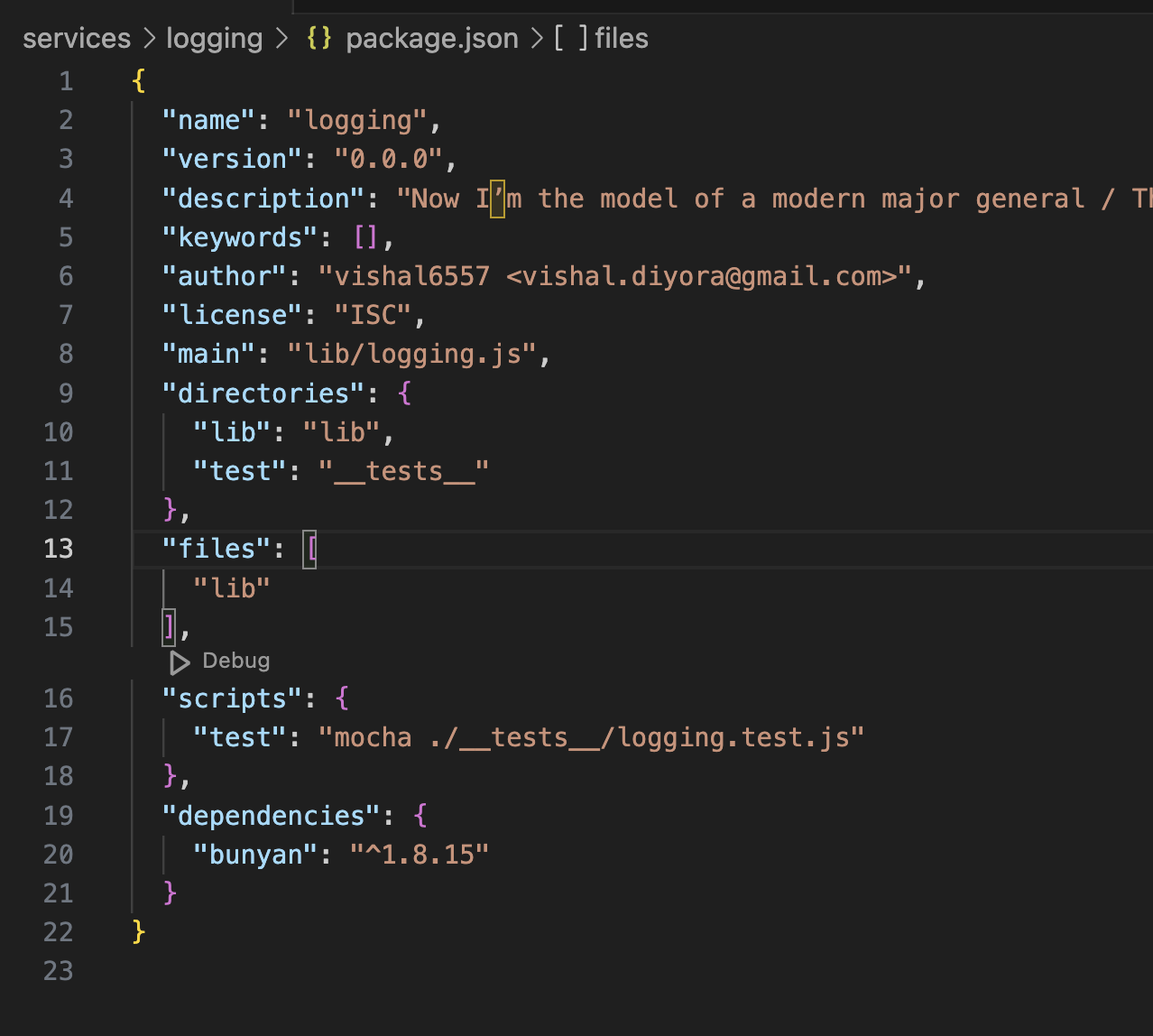Click line number 4 to select description line
The image size is (1153, 1036).
(x=65, y=198)
